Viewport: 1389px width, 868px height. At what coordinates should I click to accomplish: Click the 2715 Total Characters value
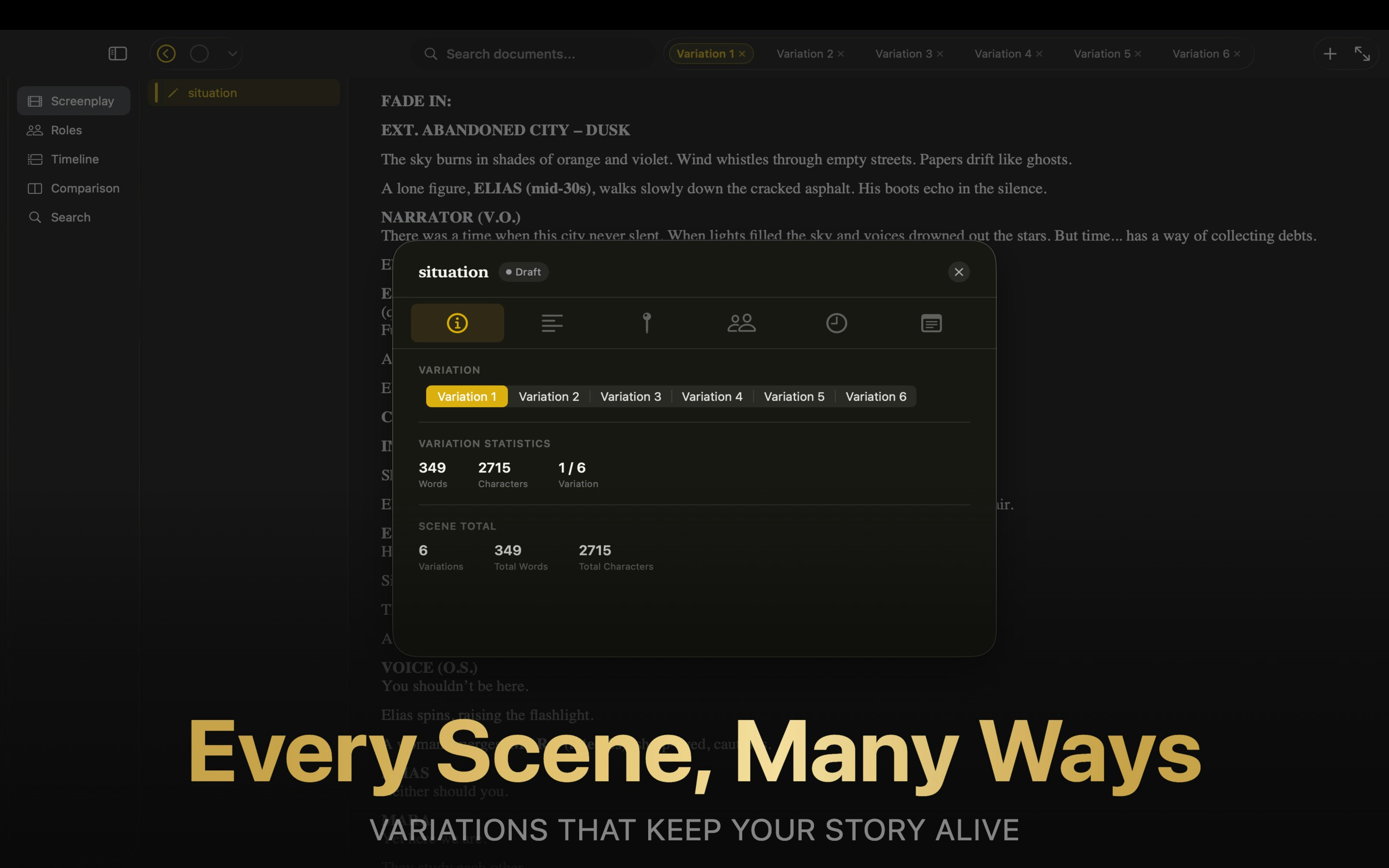[616, 557]
